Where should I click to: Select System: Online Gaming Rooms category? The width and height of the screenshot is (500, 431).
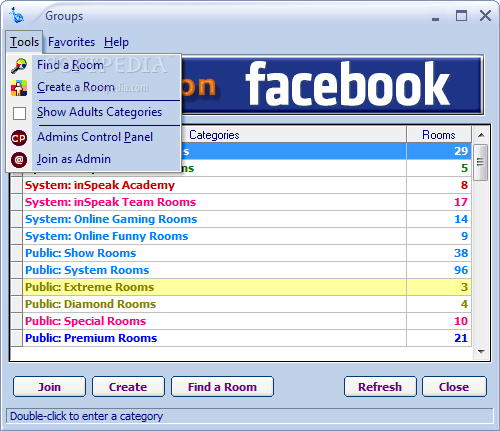[x=215, y=219]
